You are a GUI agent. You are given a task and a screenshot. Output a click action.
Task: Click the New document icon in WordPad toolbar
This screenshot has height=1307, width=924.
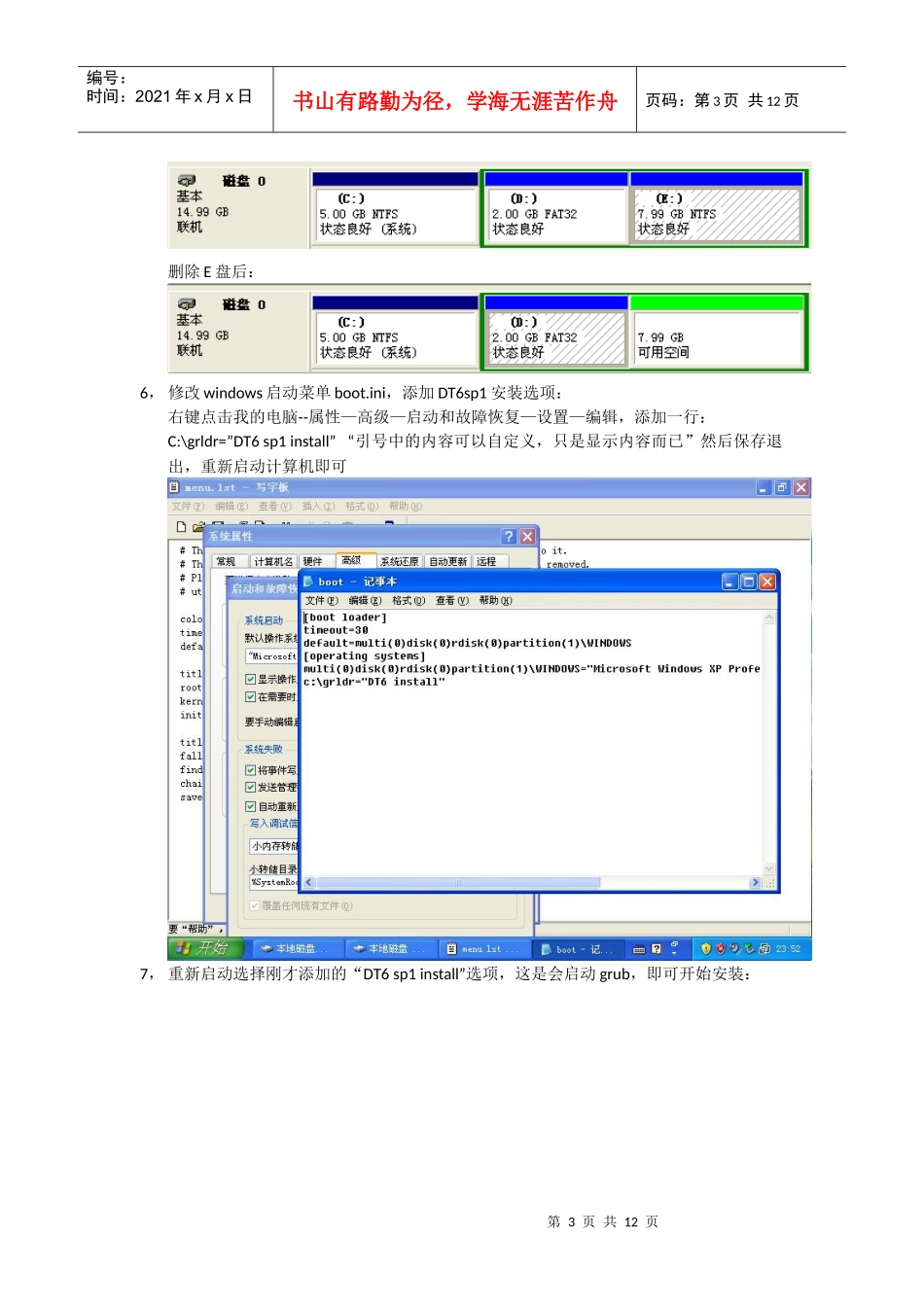[181, 527]
